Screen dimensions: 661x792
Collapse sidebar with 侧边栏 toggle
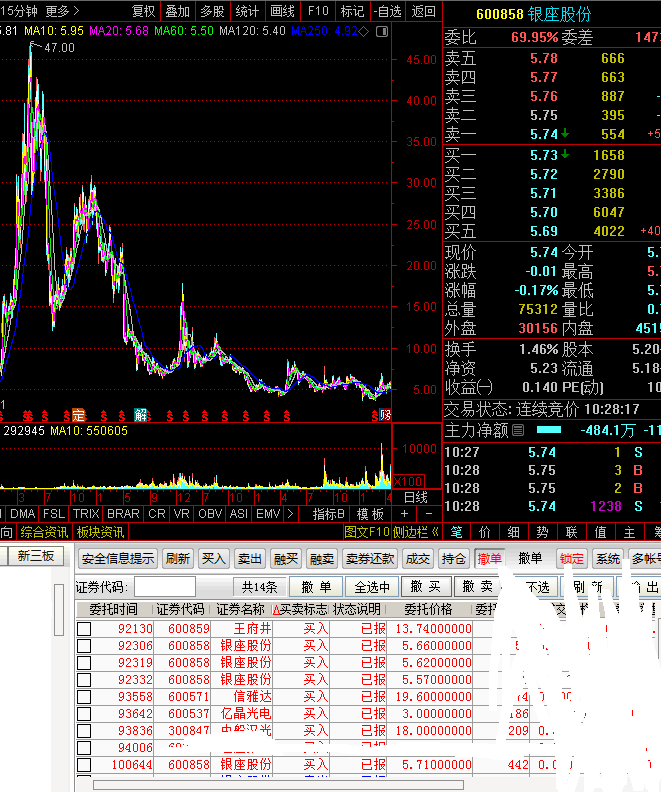[416, 532]
